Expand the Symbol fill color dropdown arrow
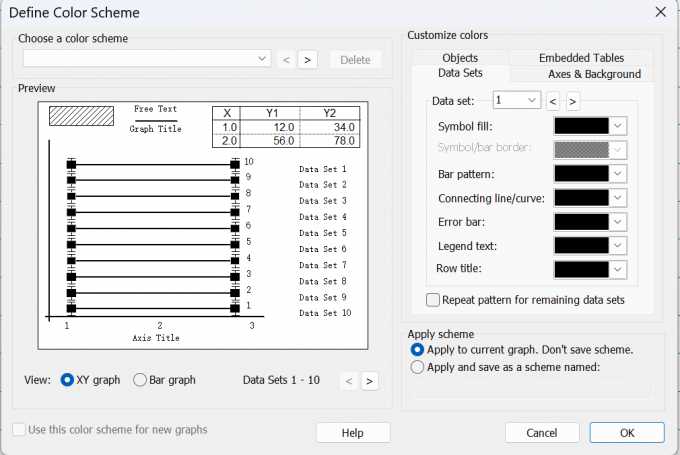The width and height of the screenshot is (680, 455). click(618, 126)
